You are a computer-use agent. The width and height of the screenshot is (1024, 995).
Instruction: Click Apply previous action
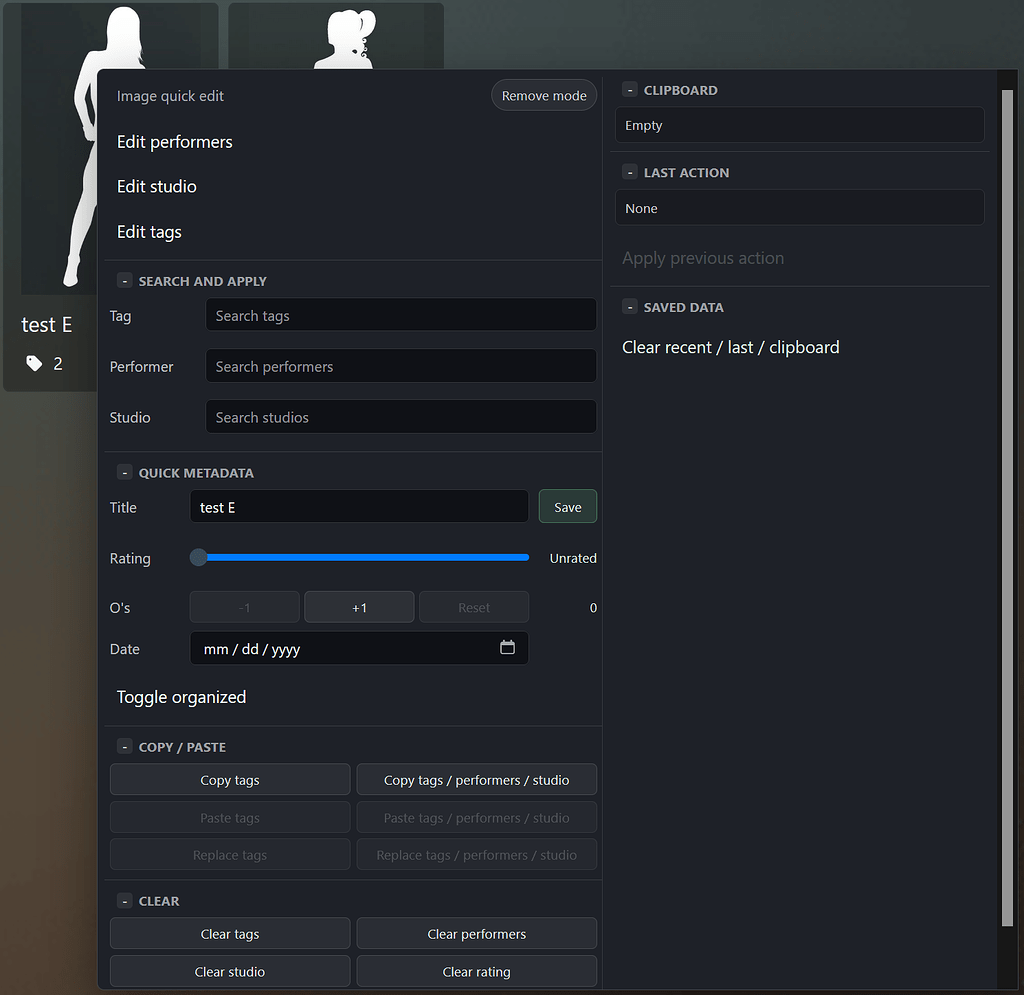click(x=703, y=258)
